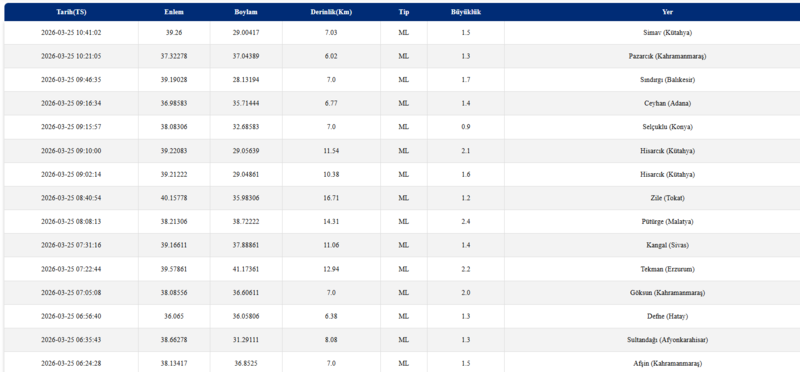800x372 pixels.
Task: Click the Tip column header
Action: click(x=404, y=12)
